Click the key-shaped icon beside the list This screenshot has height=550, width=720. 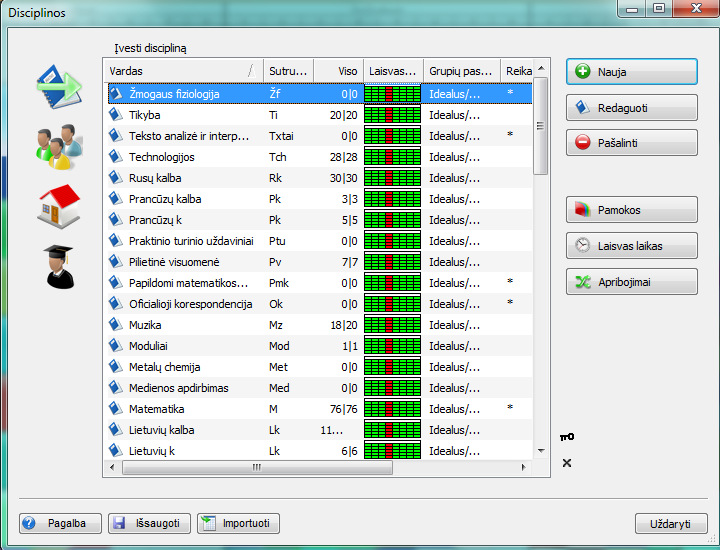pos(567,437)
